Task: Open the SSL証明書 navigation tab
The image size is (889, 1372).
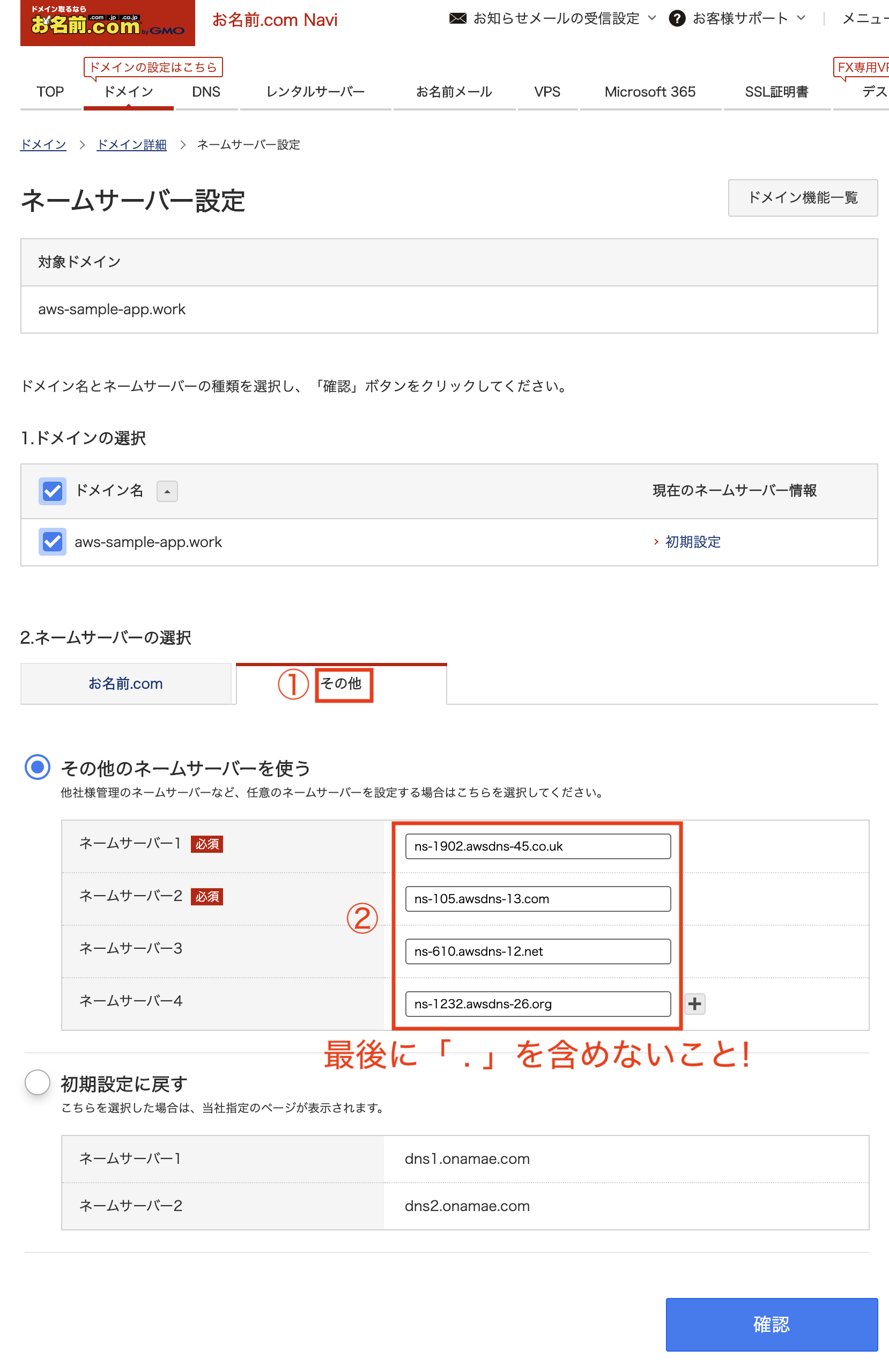Action: (776, 92)
